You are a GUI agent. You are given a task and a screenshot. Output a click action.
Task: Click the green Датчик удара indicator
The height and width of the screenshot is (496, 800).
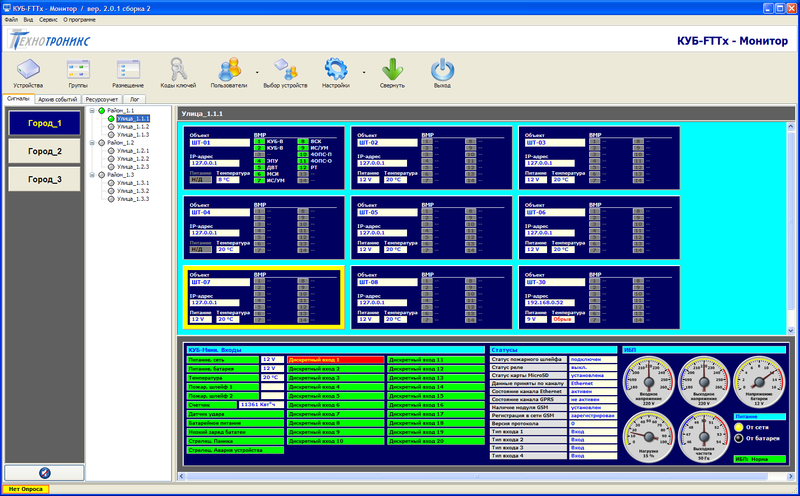point(235,414)
